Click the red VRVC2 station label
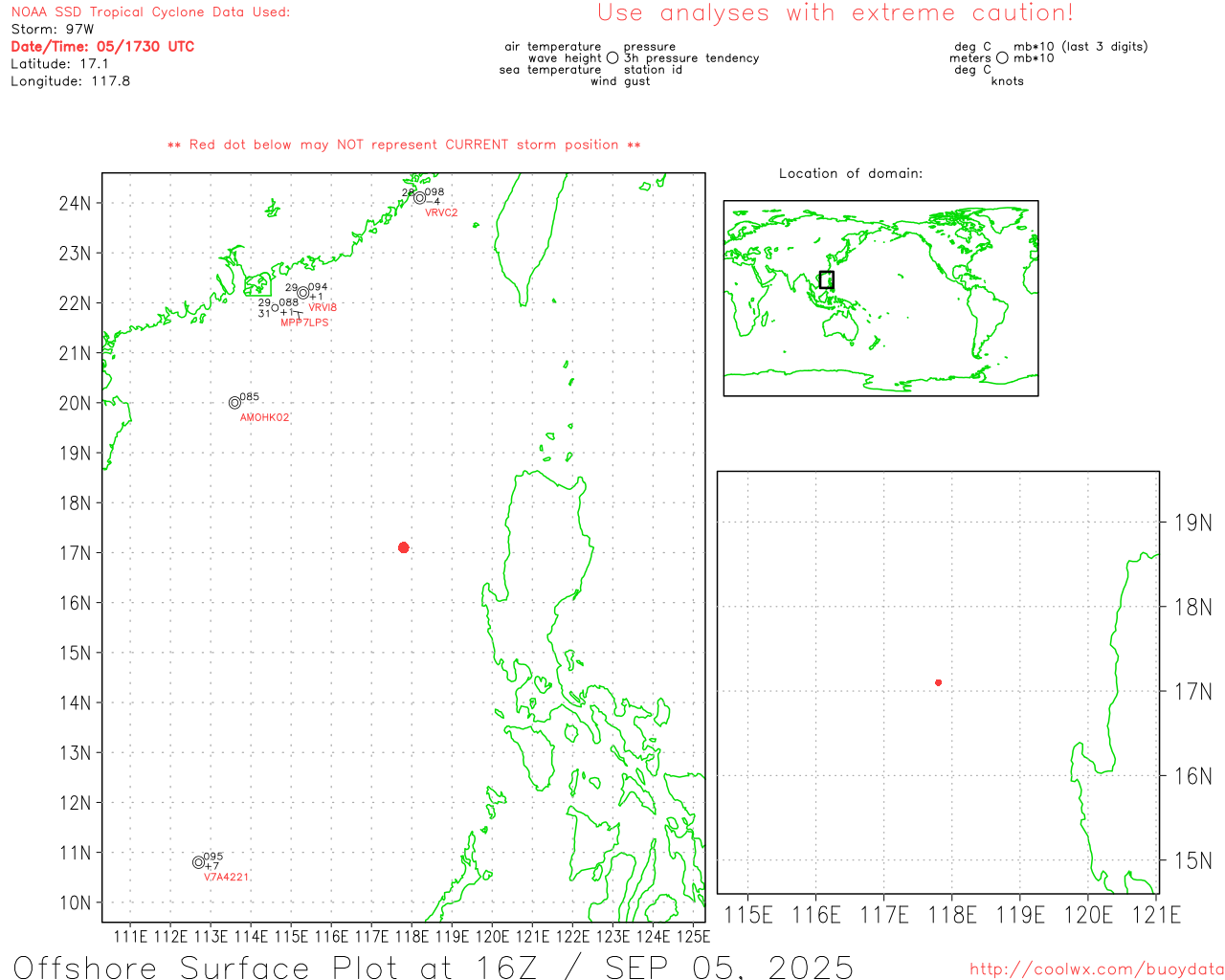This screenshot has height=980, width=1225. click(x=441, y=212)
